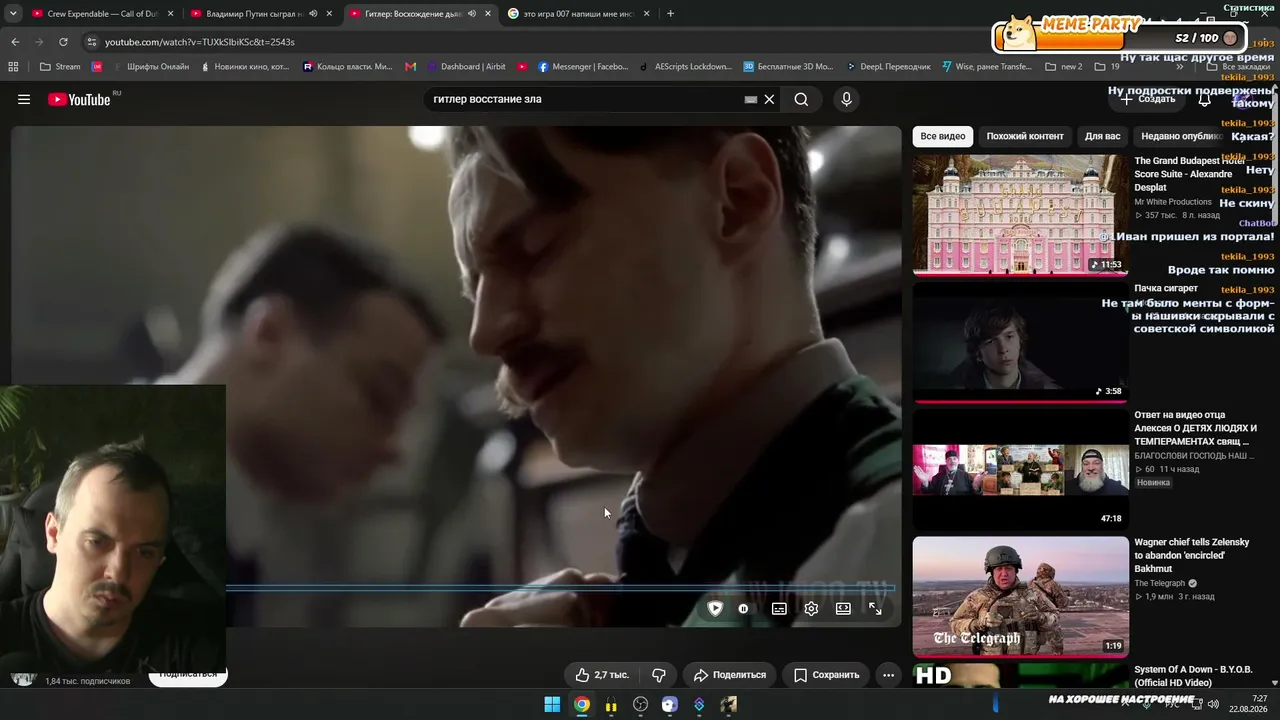Save video with Сохранить button
The height and width of the screenshot is (720, 1280).
pyautogui.click(x=826, y=675)
